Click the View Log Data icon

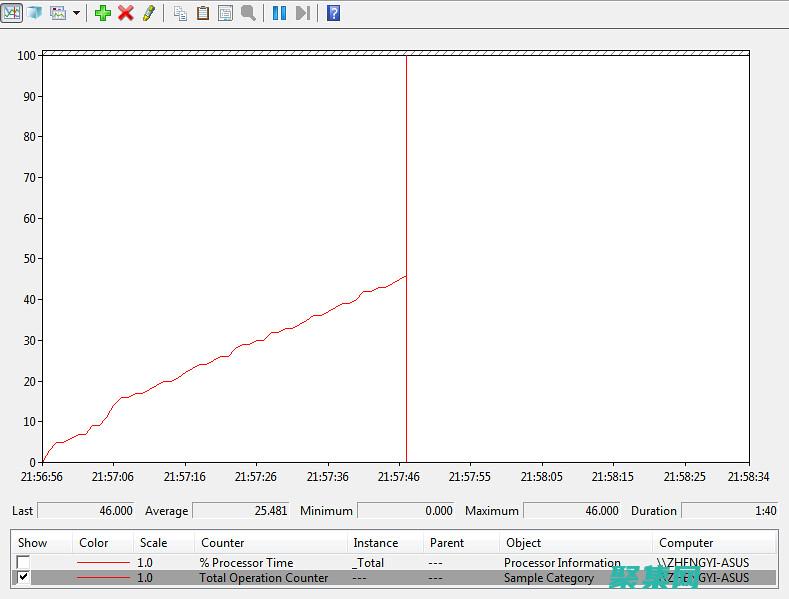click(35, 13)
